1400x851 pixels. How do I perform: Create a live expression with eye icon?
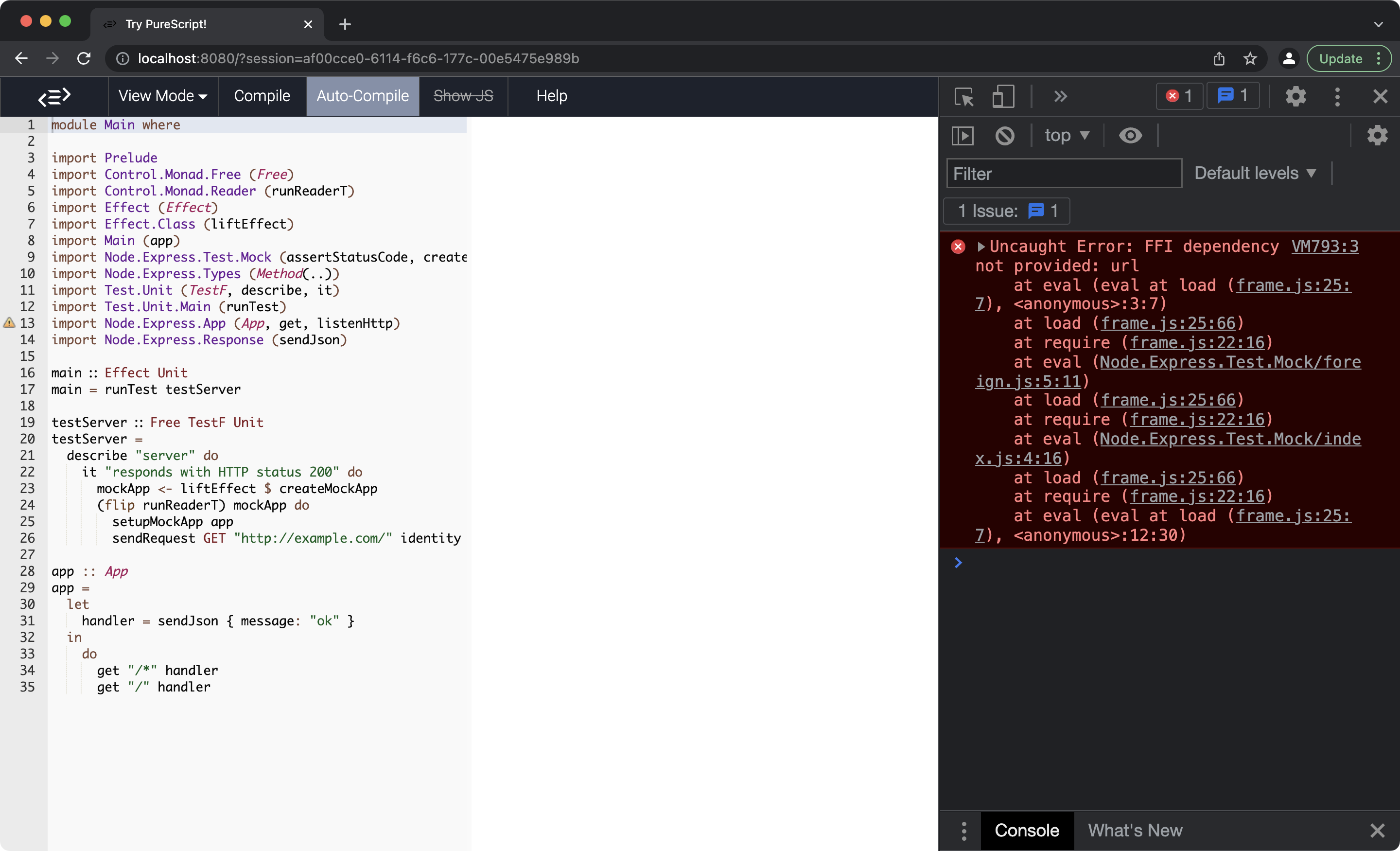1130,135
